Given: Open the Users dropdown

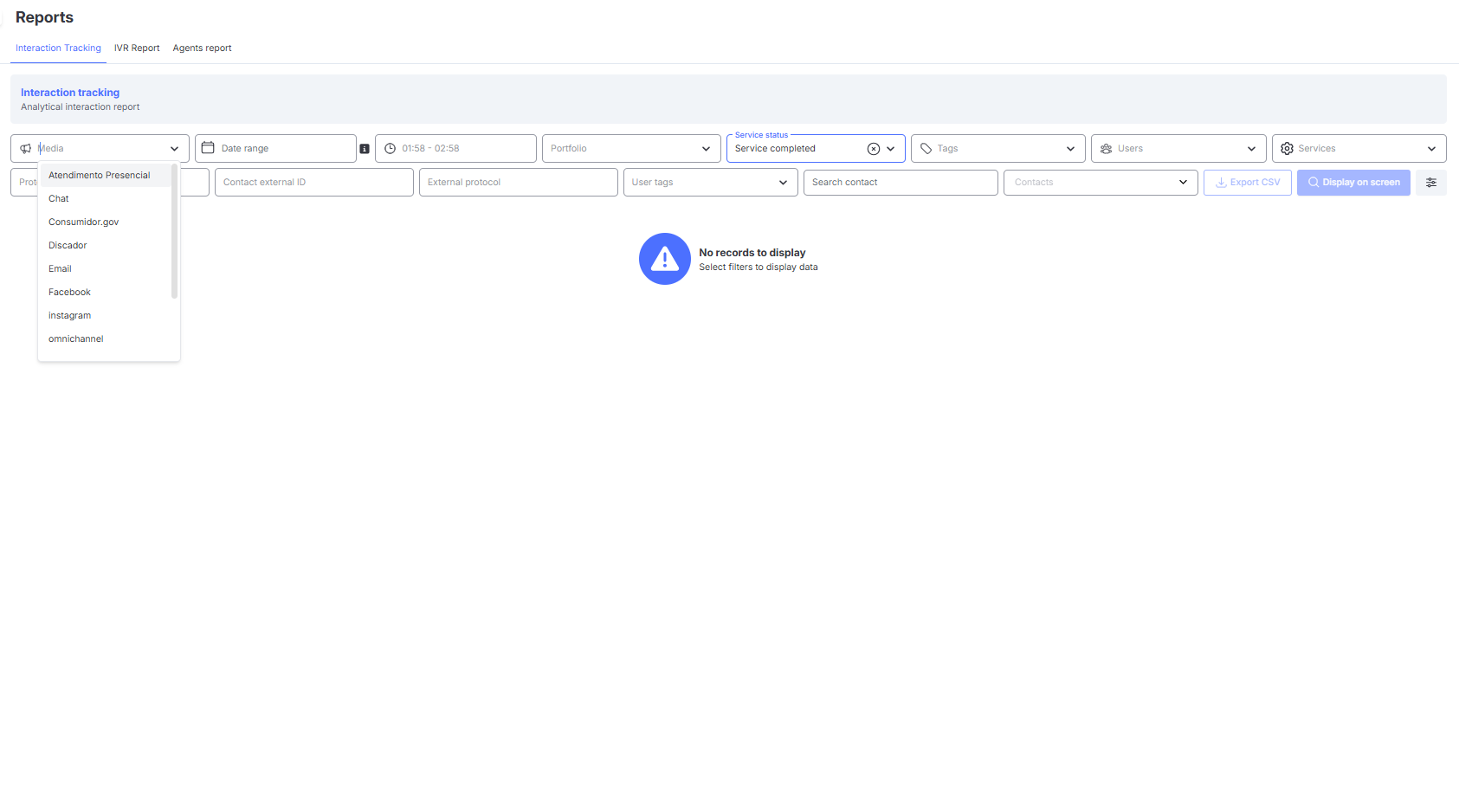Looking at the screenshot, I should (x=1251, y=149).
